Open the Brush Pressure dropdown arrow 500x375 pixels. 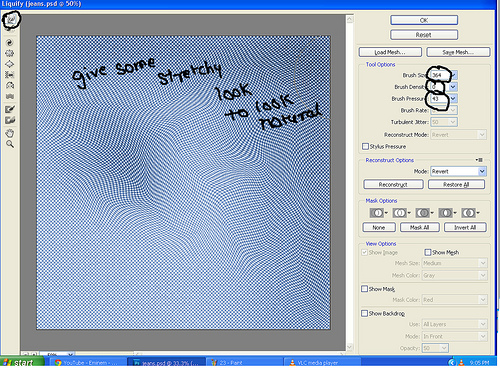coord(453,99)
